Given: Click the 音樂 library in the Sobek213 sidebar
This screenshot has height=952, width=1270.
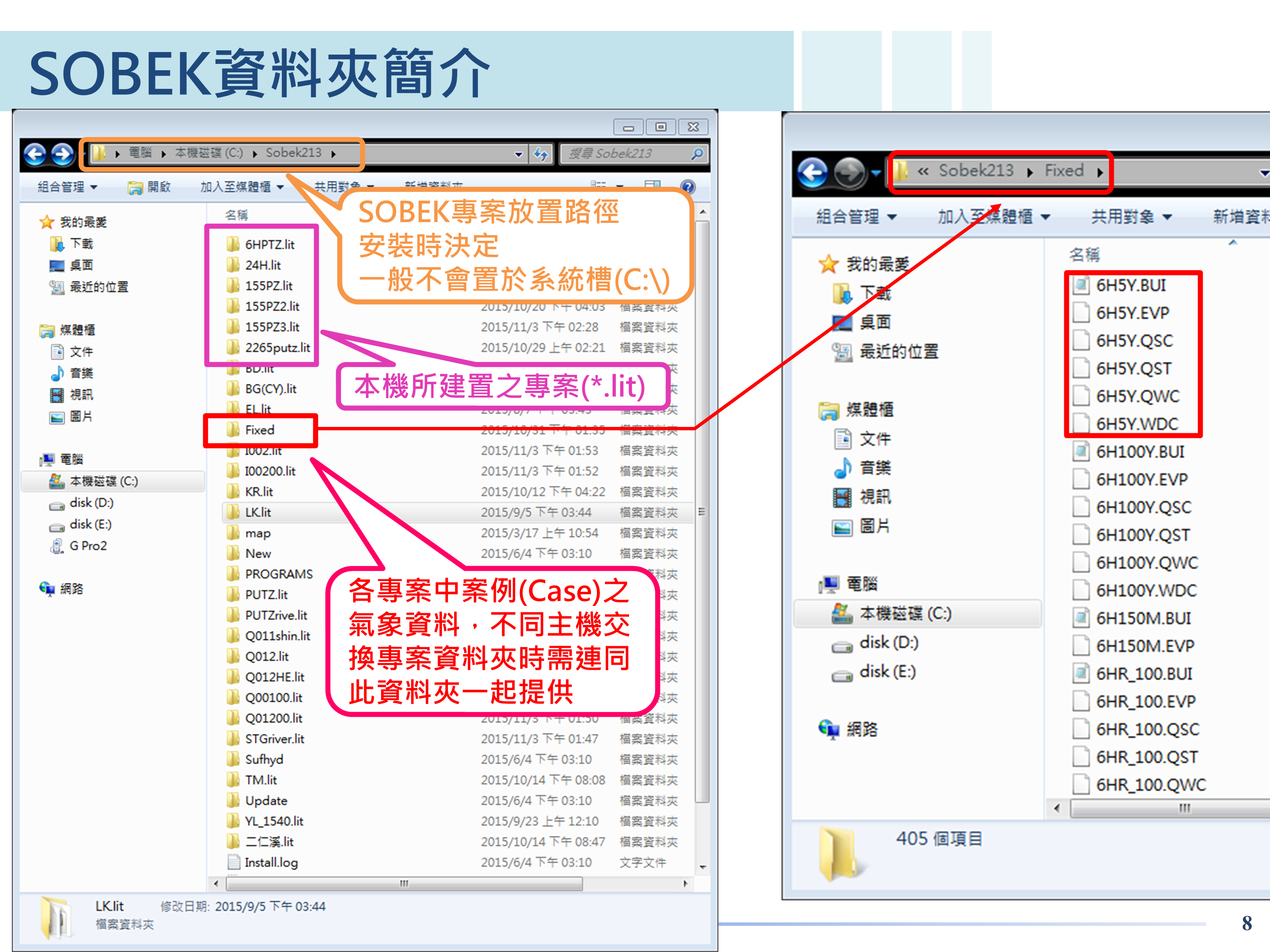Looking at the screenshot, I should click(x=72, y=374).
